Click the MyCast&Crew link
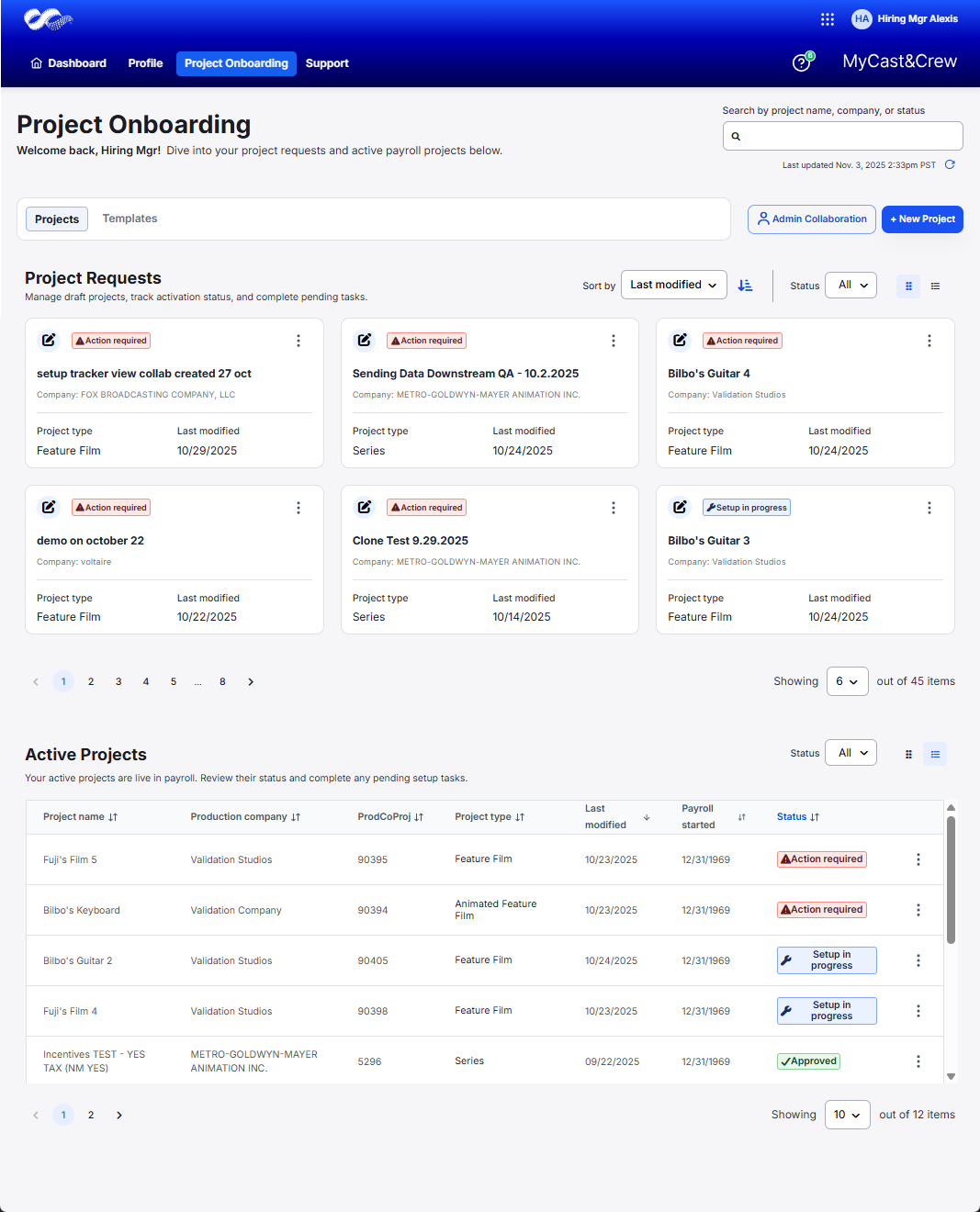The image size is (980, 1212). (x=899, y=62)
